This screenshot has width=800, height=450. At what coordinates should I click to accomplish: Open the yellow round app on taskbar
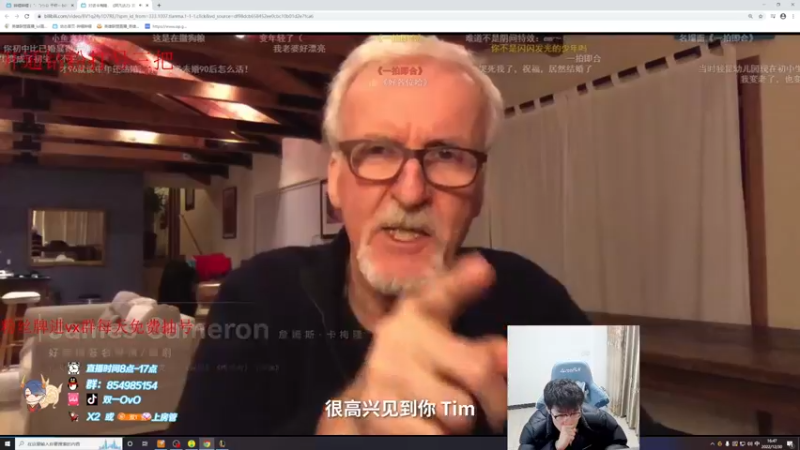click(x=191, y=444)
